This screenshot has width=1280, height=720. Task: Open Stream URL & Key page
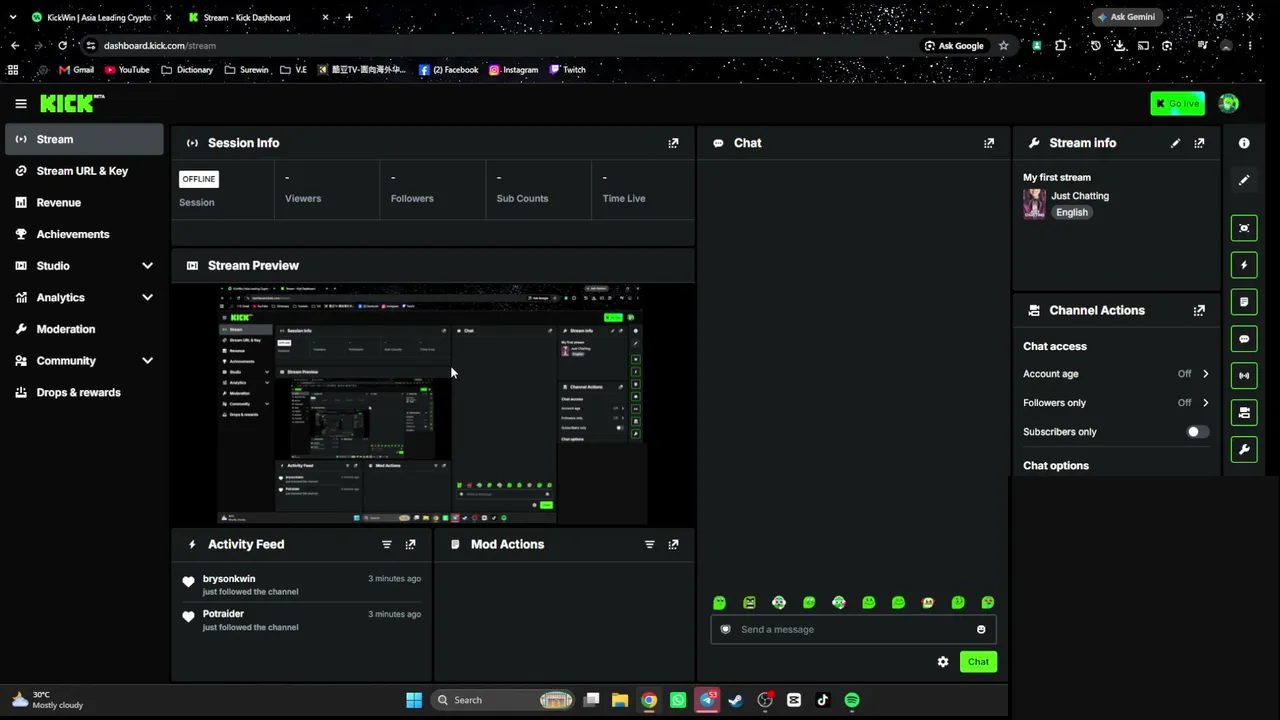[84, 171]
